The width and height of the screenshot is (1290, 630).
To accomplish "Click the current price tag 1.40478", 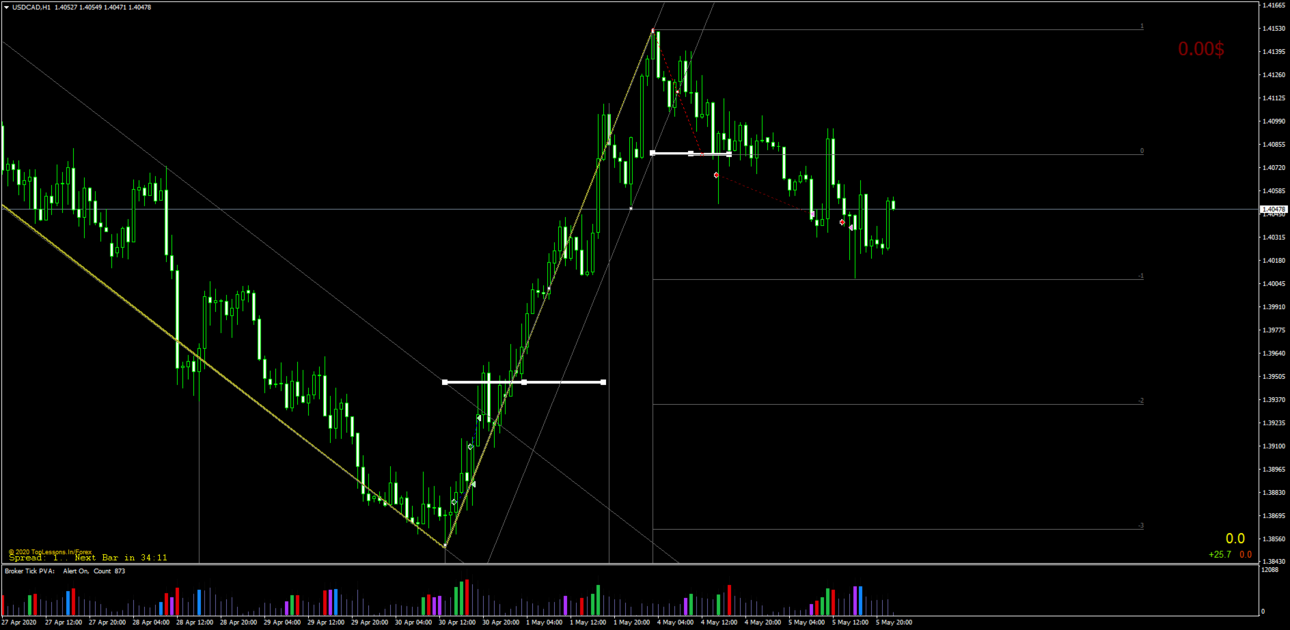I will point(1274,209).
